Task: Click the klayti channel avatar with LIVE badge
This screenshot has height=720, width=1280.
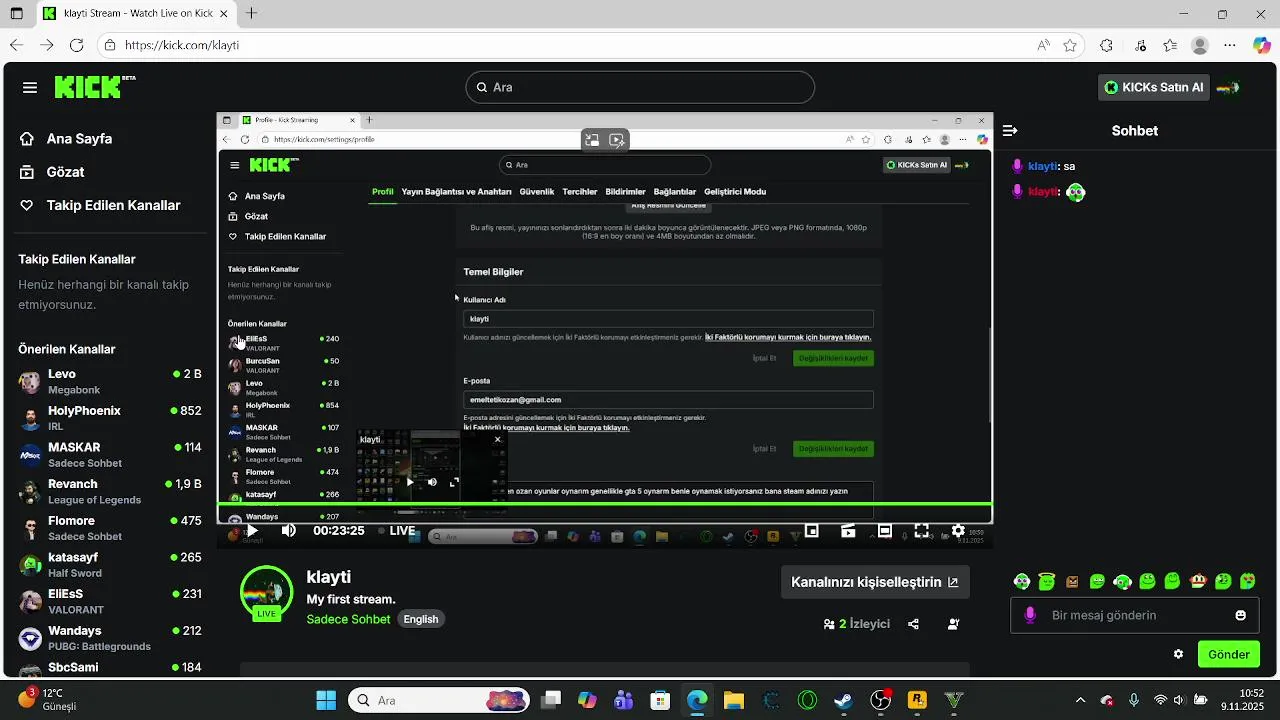Action: tap(266, 592)
